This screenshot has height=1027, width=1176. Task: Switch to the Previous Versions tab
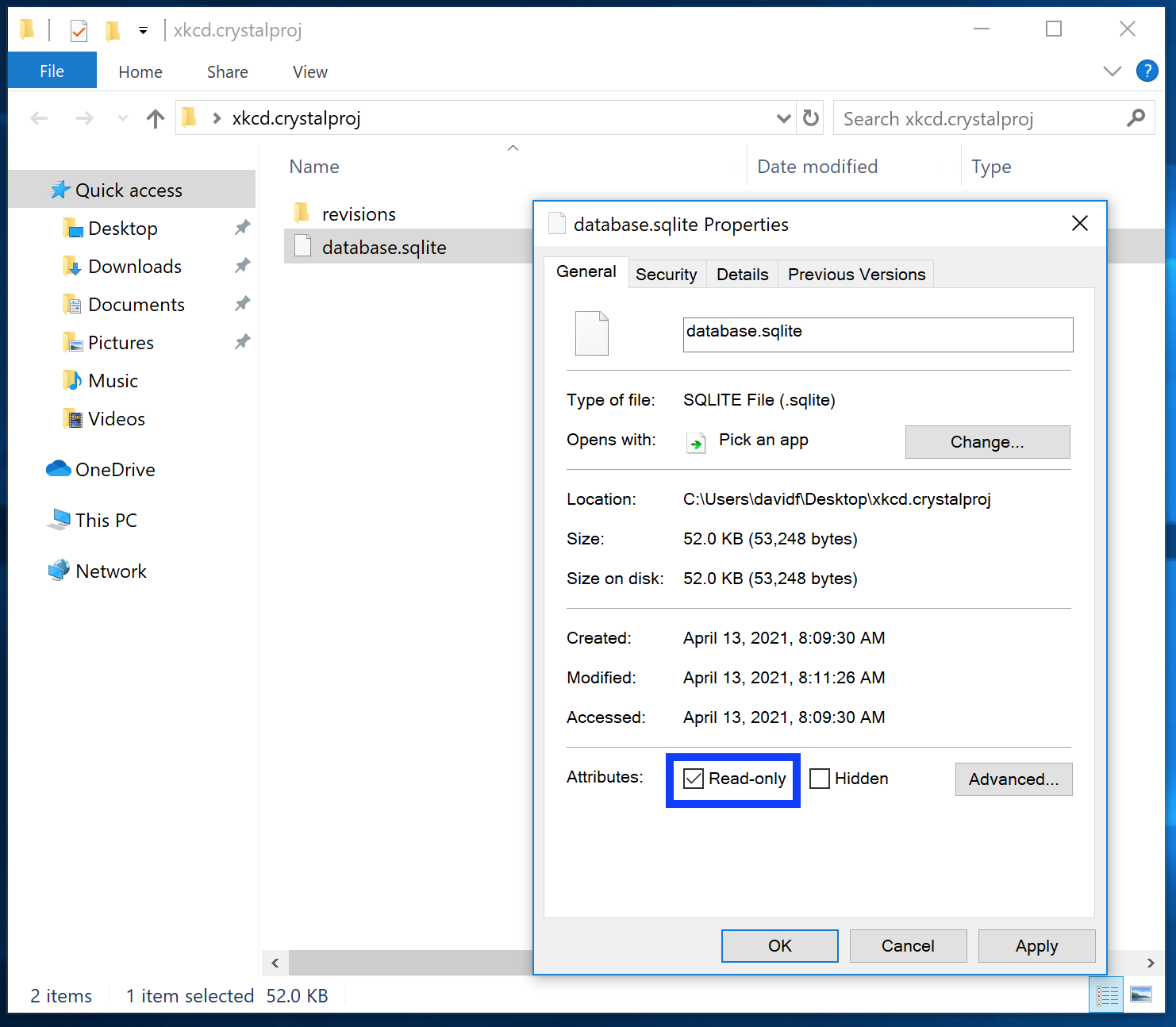(856, 275)
